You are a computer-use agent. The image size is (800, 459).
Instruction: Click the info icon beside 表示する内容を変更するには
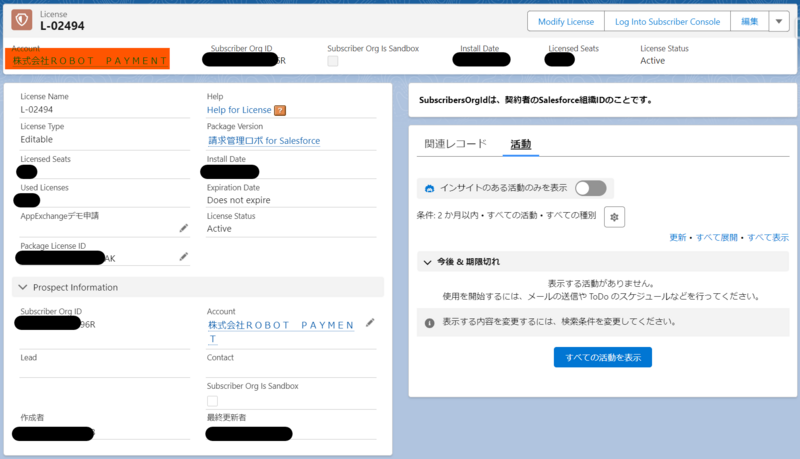click(430, 323)
